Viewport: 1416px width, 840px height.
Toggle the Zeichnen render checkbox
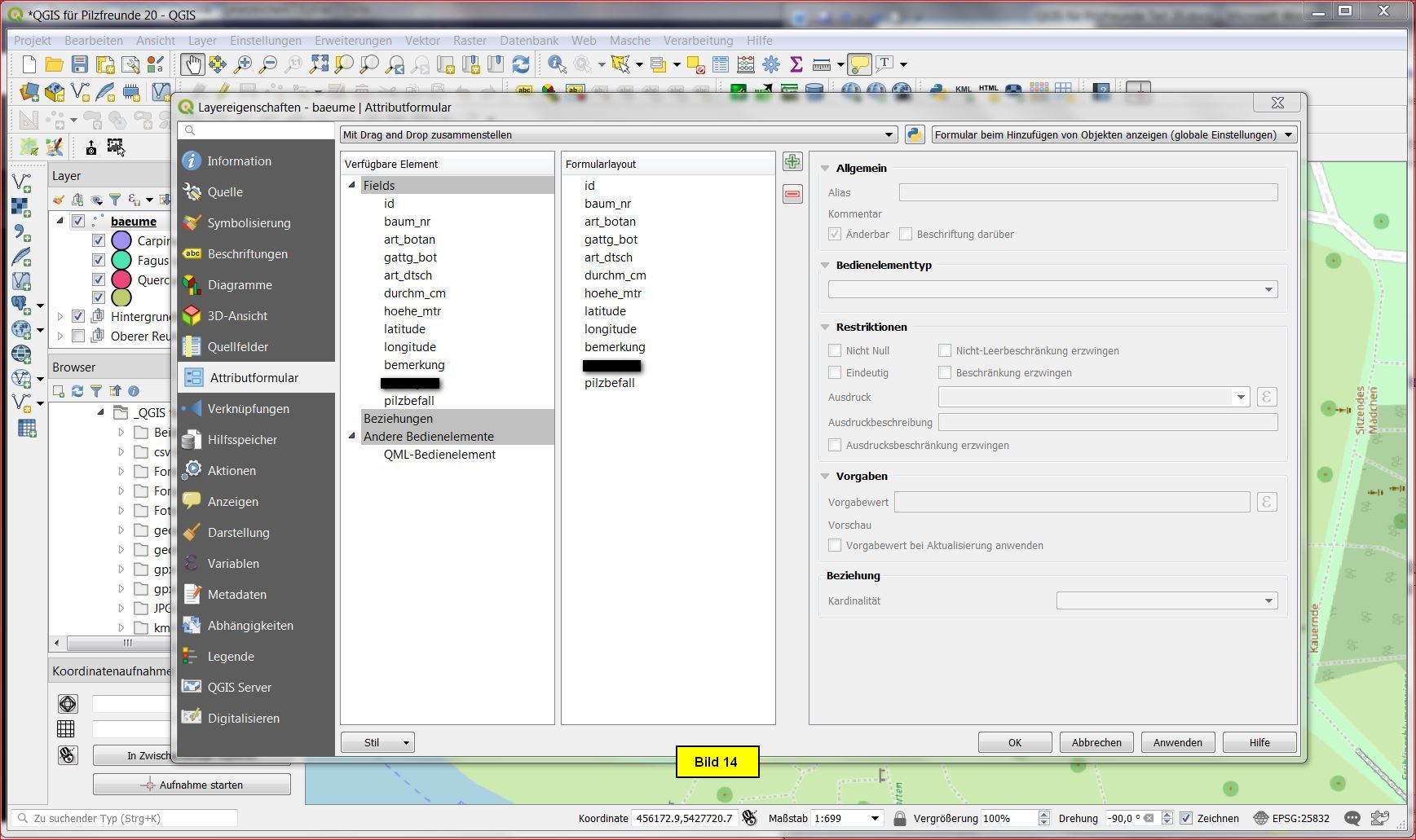[x=1186, y=818]
